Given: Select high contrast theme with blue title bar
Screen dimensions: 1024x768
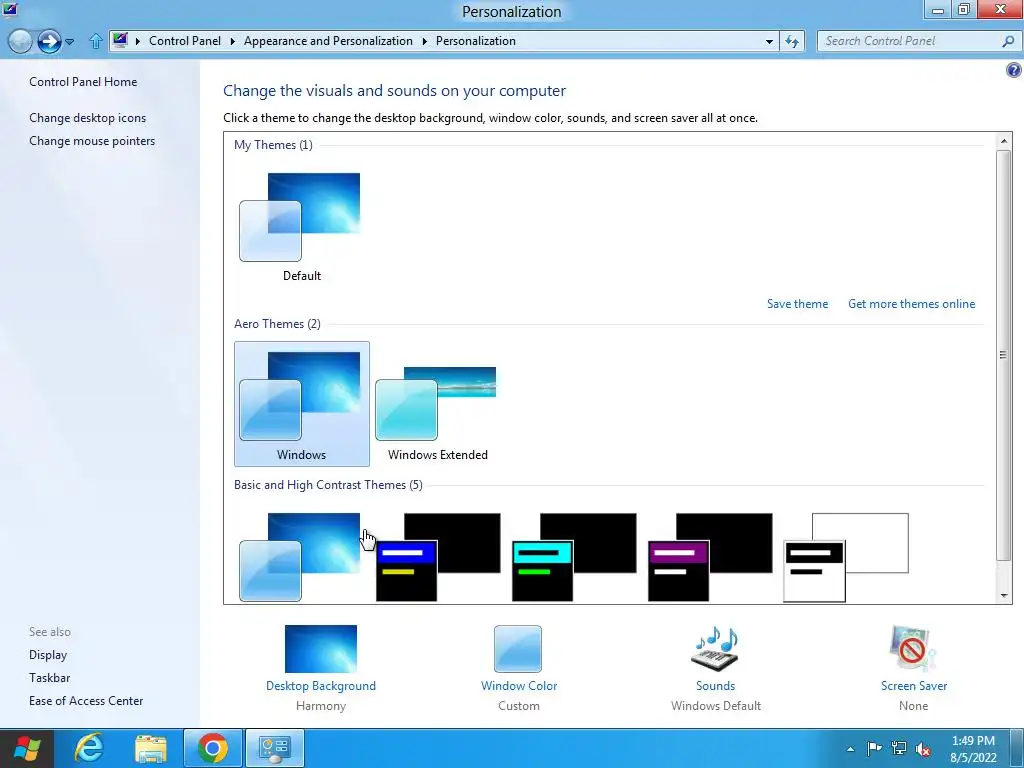Looking at the screenshot, I should pyautogui.click(x=438, y=557).
